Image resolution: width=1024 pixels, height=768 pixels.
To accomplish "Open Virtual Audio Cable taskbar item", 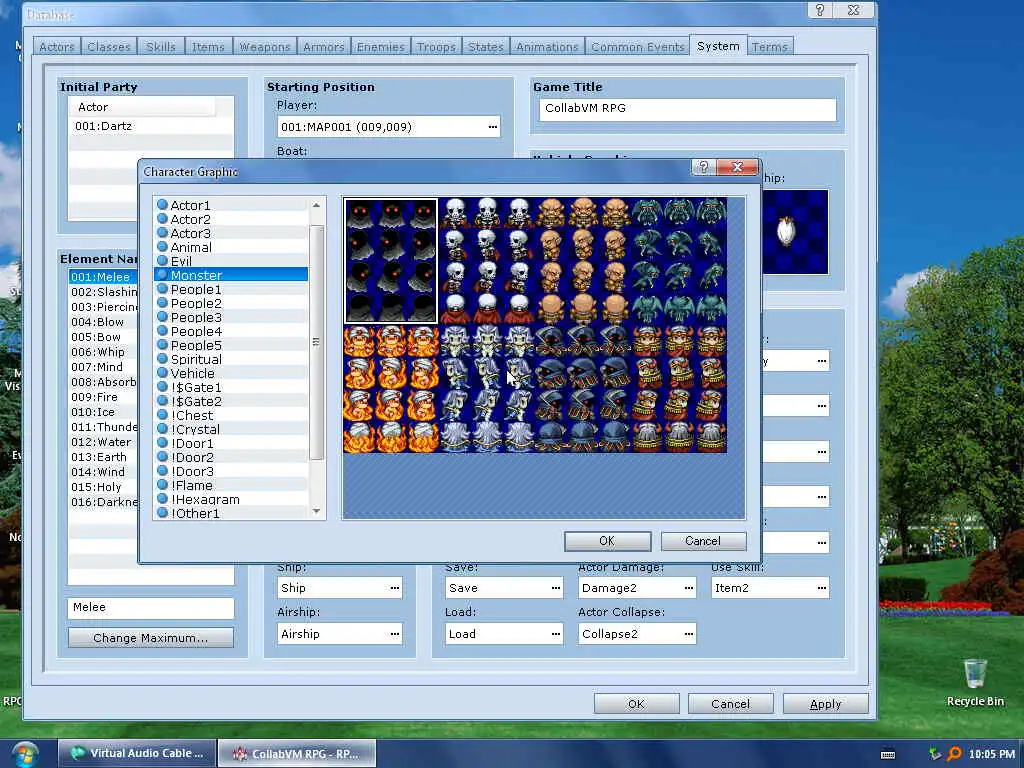I will pyautogui.click(x=136, y=753).
